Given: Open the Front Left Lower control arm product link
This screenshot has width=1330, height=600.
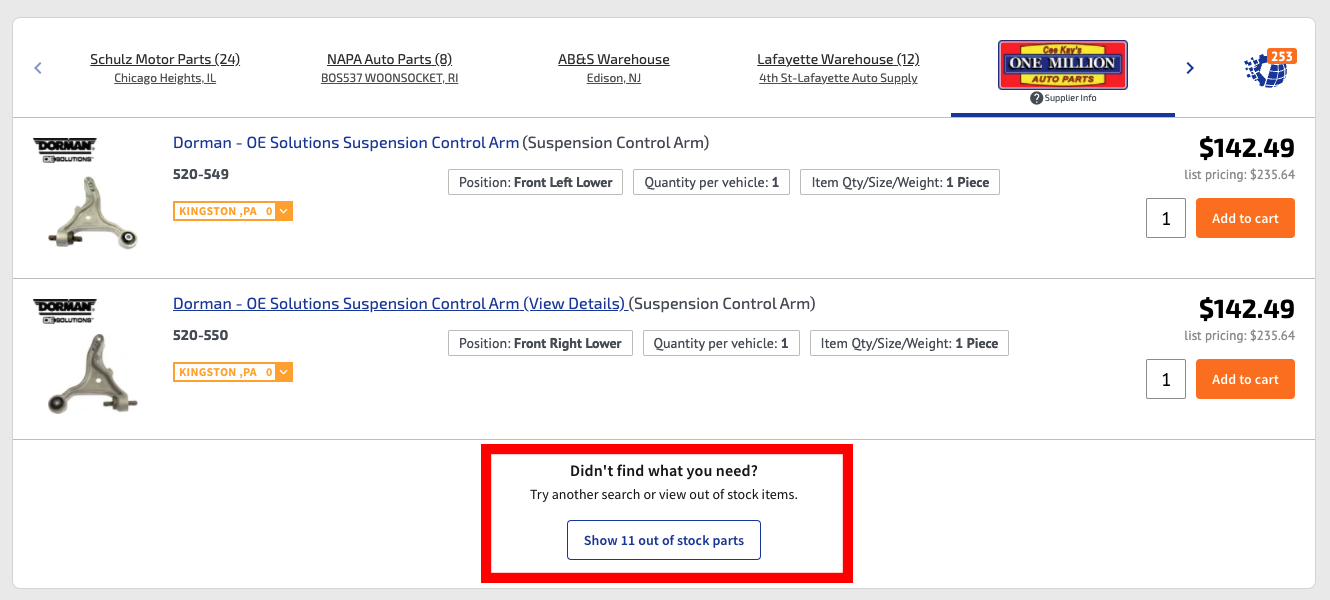Looking at the screenshot, I should coord(346,143).
